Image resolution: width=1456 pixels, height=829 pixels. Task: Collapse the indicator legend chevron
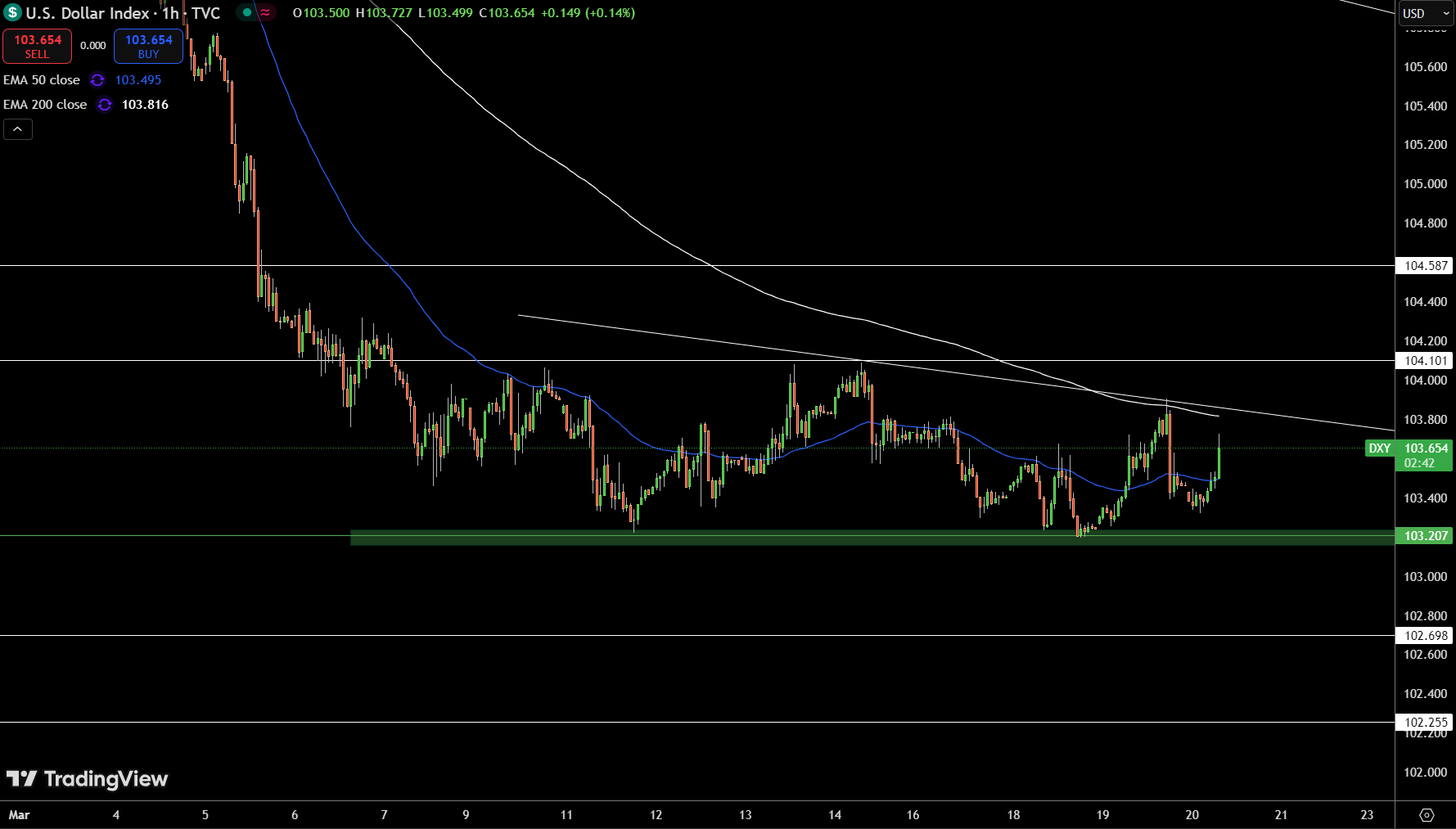(18, 129)
